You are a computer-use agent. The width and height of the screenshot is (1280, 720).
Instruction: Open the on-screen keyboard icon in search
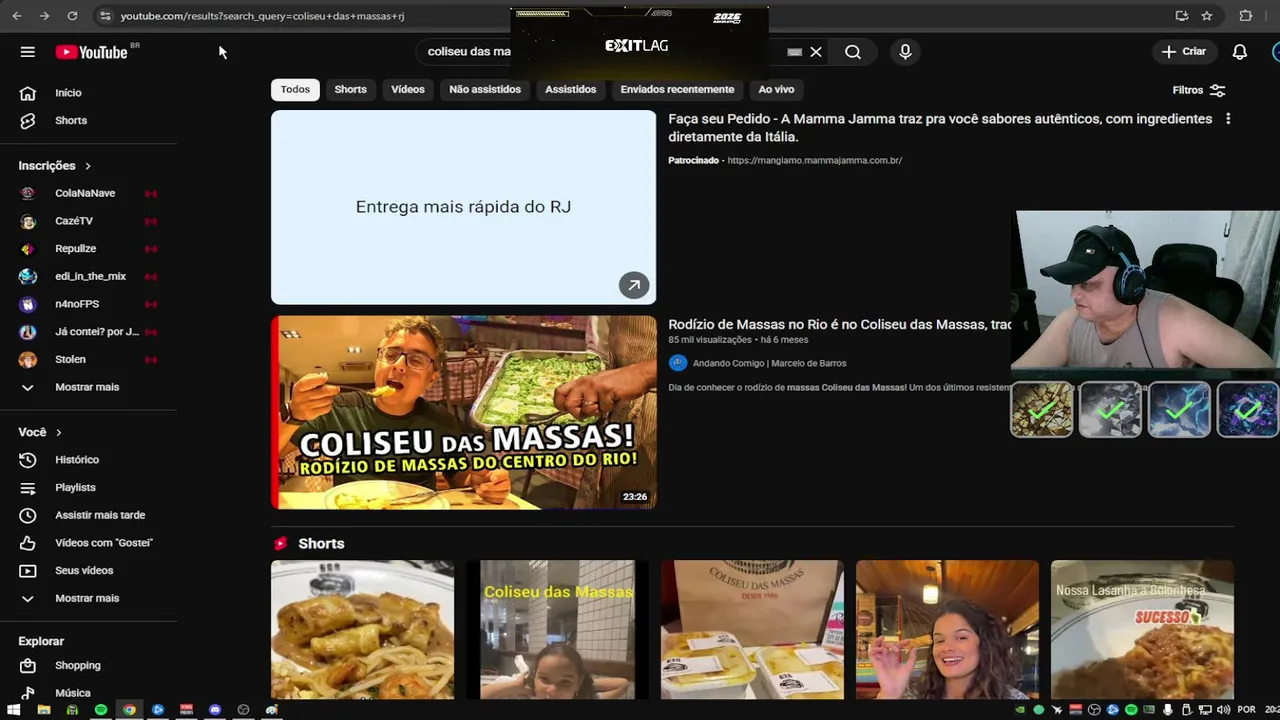pyautogui.click(x=794, y=52)
